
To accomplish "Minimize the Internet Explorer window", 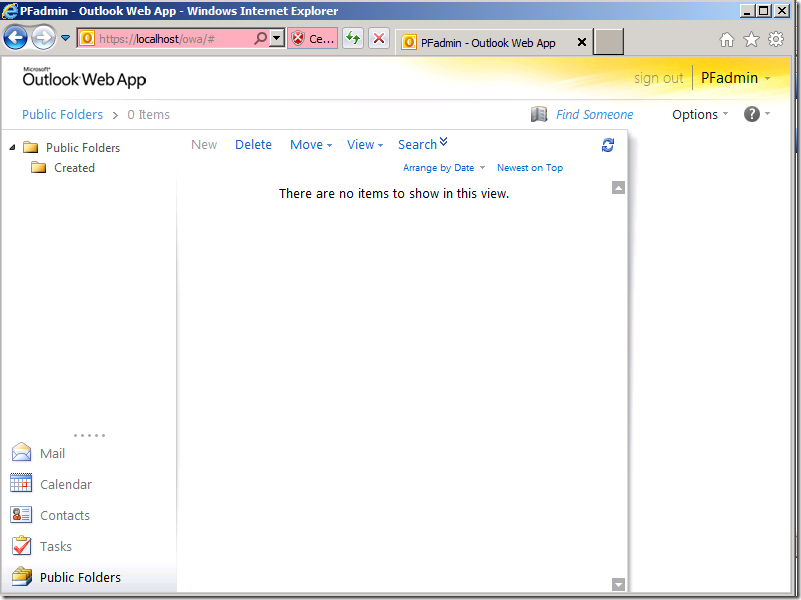I will (747, 11).
